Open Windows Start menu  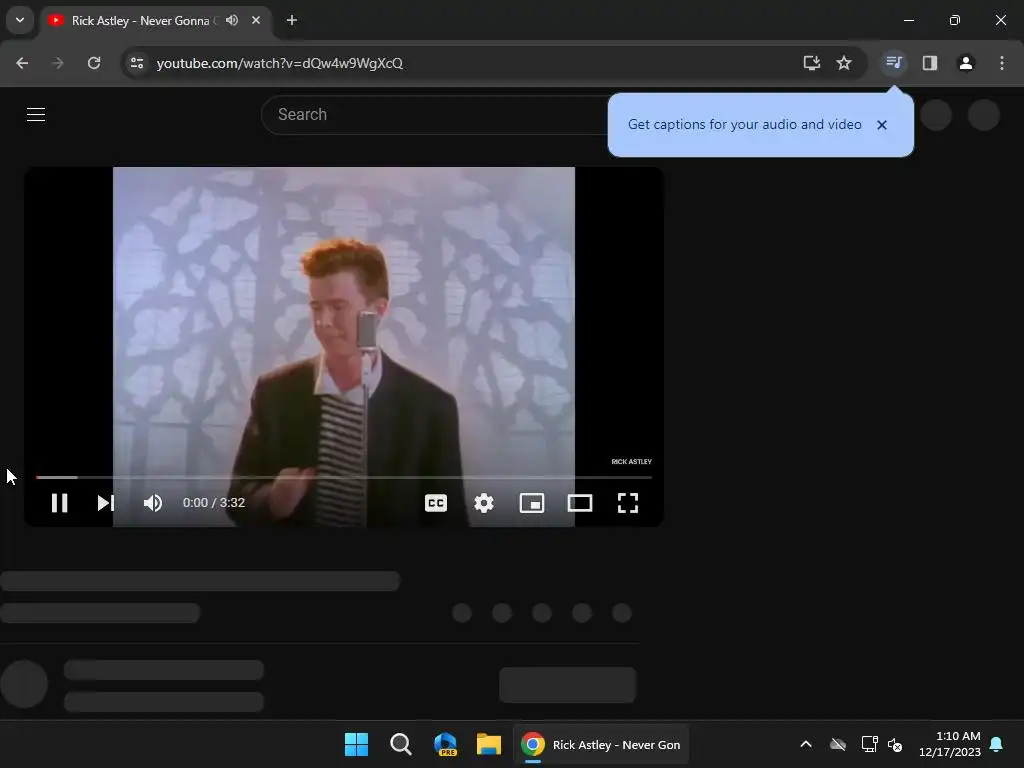click(x=357, y=744)
